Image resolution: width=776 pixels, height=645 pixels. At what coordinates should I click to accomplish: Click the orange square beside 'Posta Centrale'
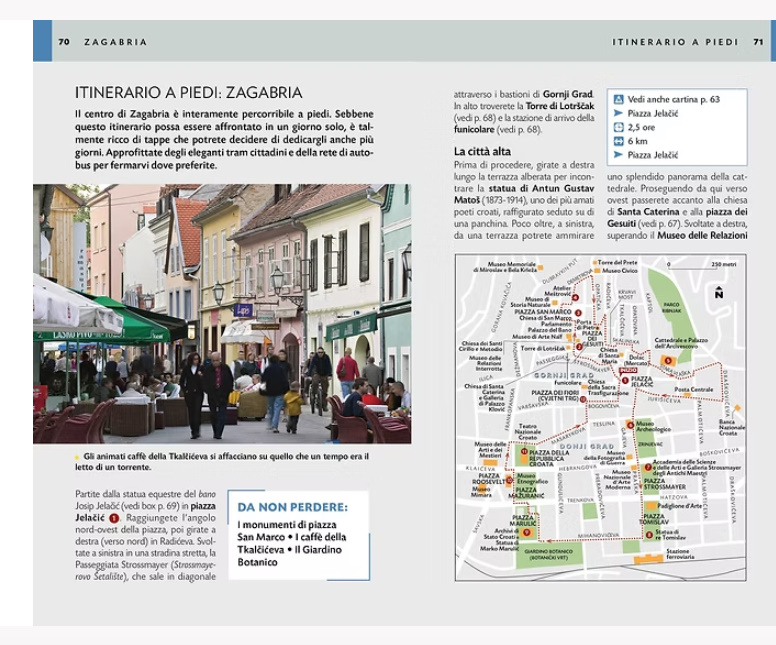pos(687,394)
